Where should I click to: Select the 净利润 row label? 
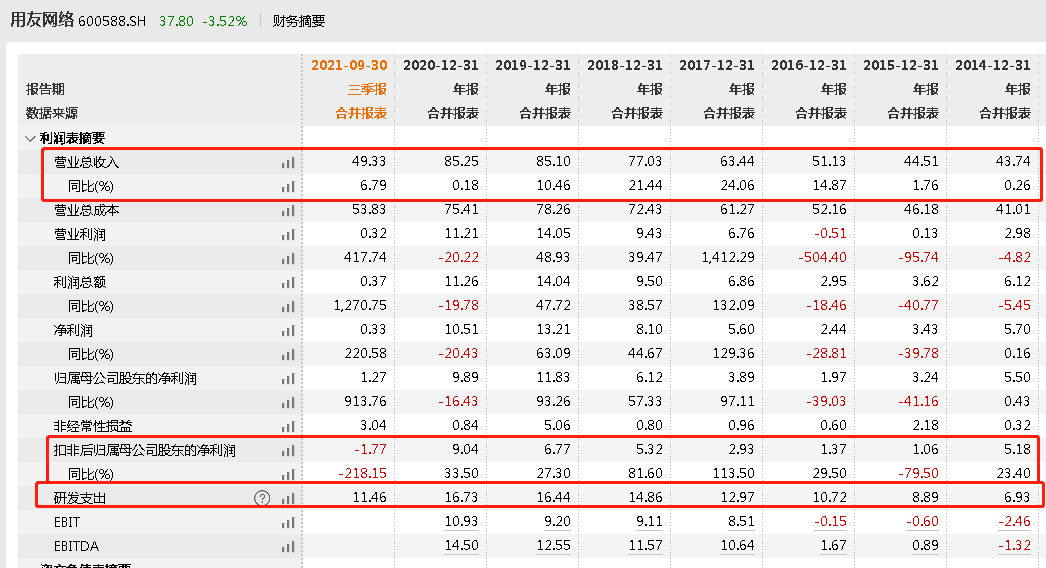(x=73, y=330)
